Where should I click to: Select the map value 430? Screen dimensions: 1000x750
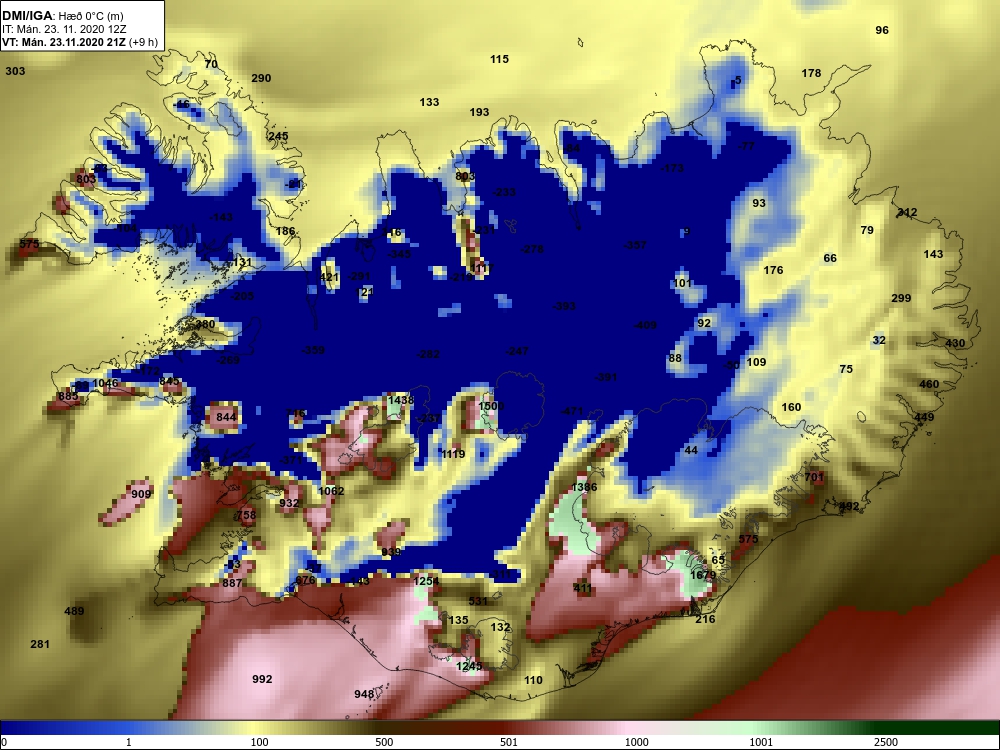(955, 343)
